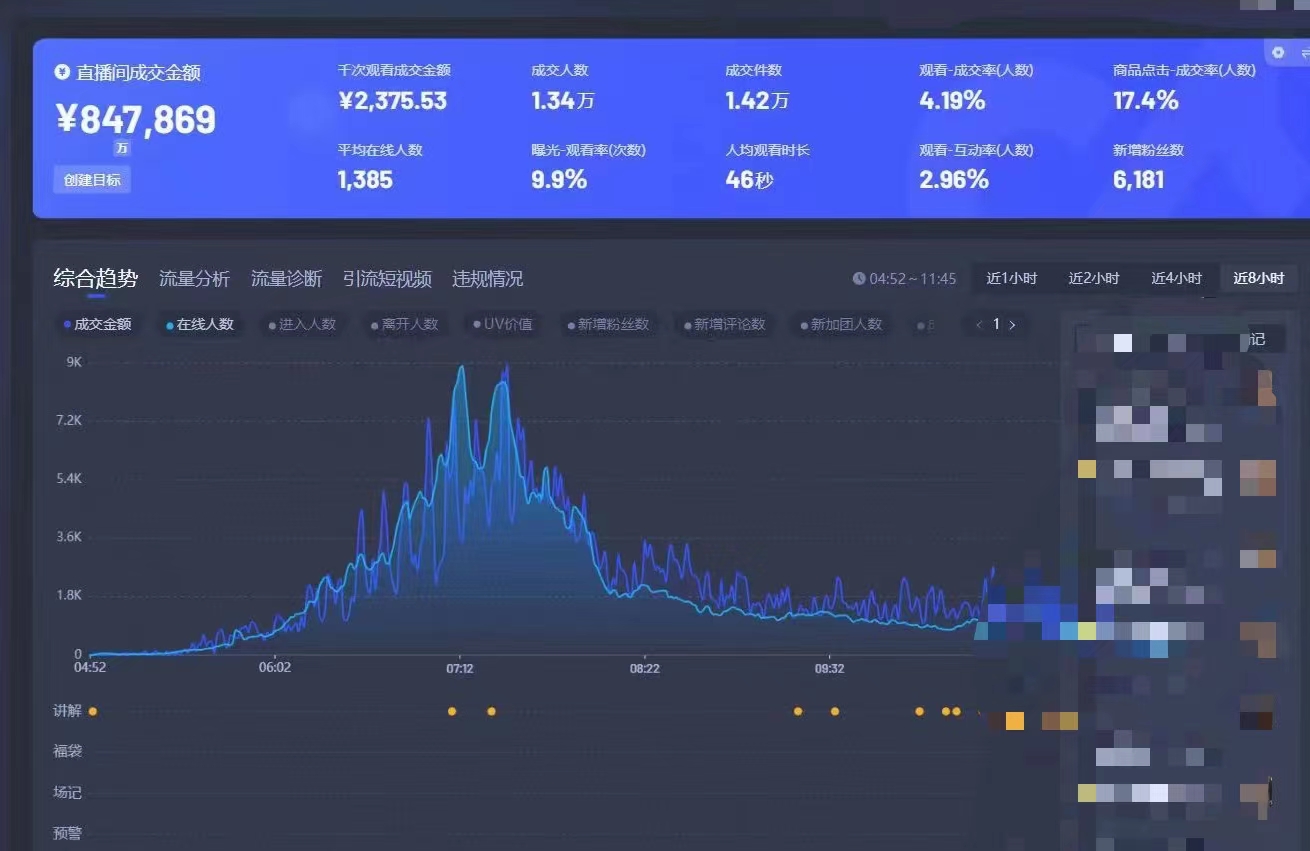Select the 近8小时 time range
The height and width of the screenshot is (851, 1310).
[x=1259, y=278]
